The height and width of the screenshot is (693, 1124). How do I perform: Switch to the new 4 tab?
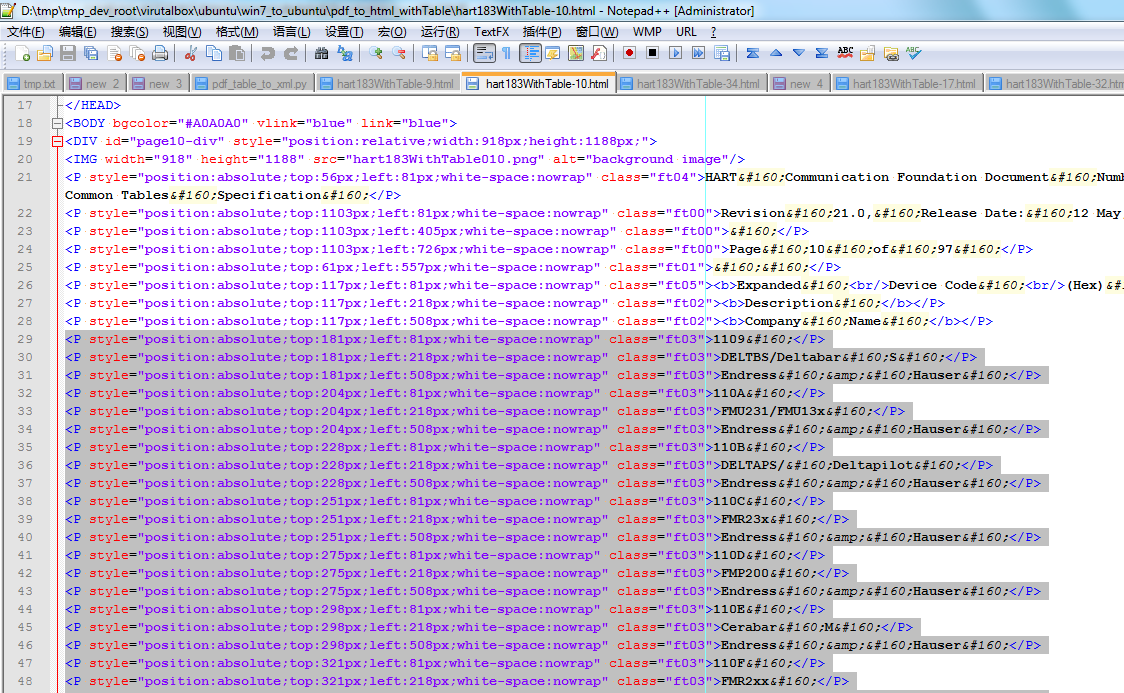pos(799,83)
